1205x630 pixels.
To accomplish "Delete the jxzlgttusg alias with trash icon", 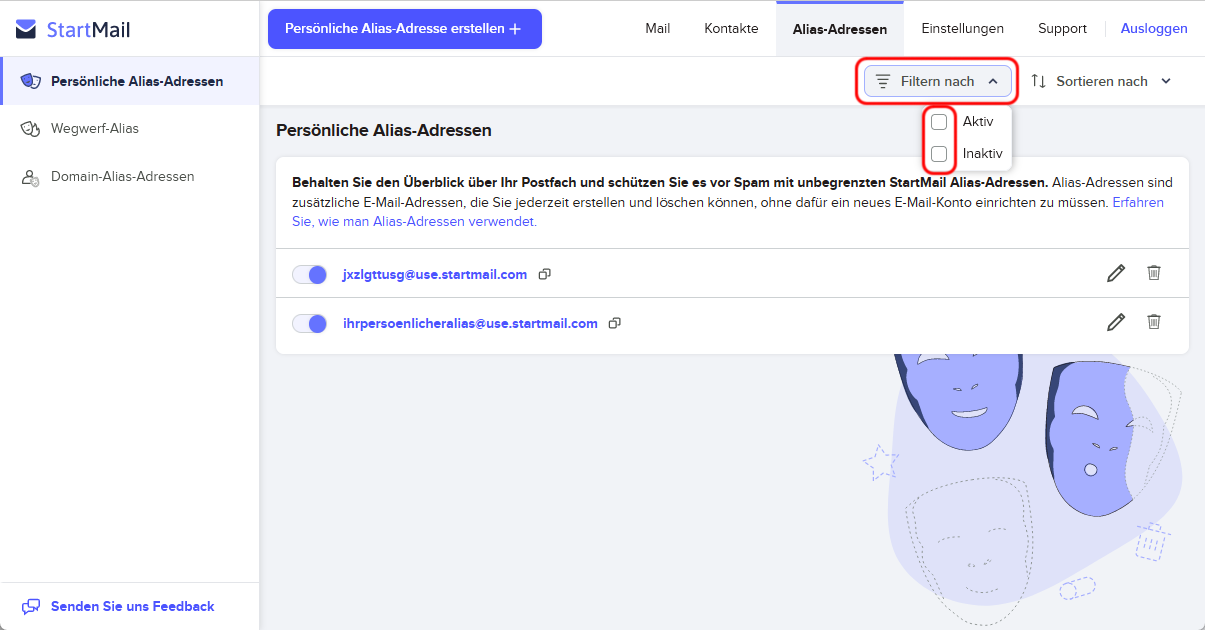I will (1154, 273).
